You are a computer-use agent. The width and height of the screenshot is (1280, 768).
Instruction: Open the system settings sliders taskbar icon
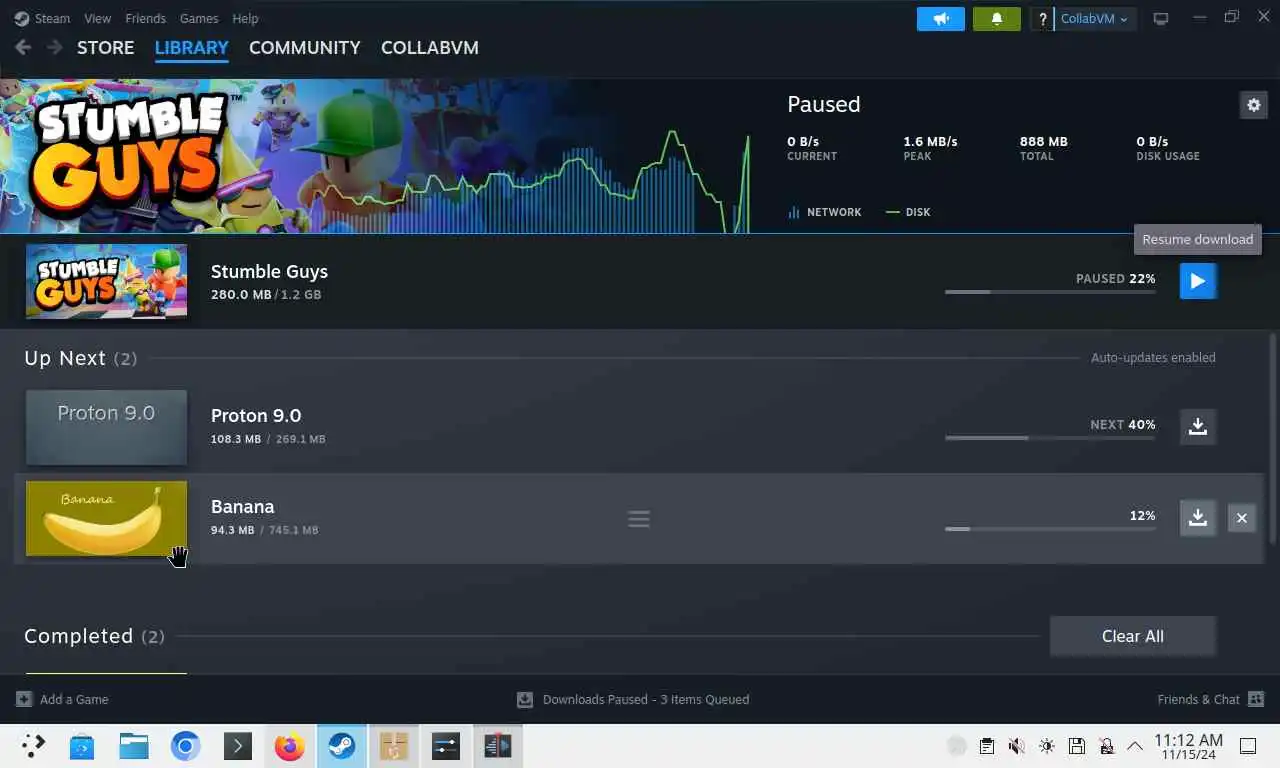(x=445, y=746)
